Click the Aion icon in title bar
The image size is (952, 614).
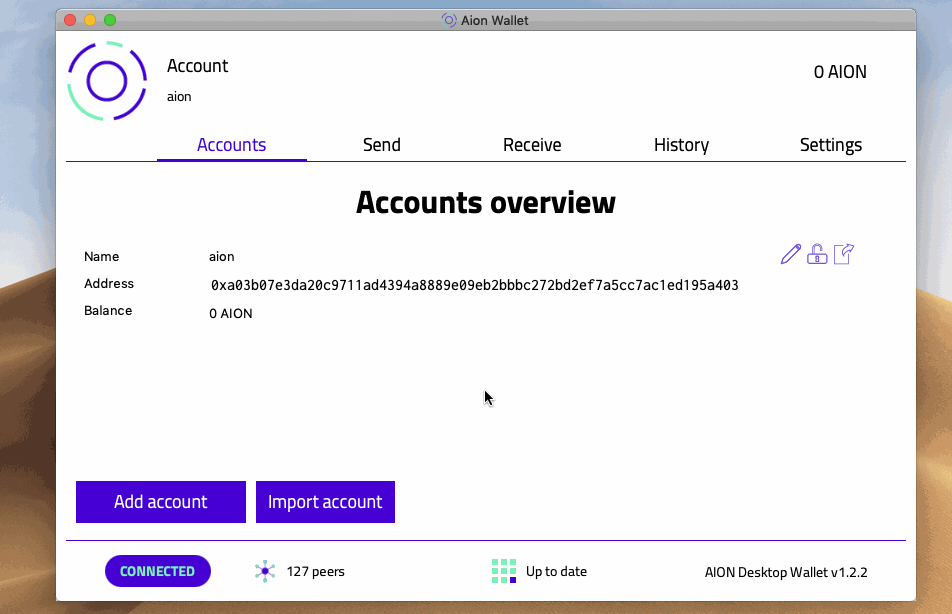[x=449, y=20]
